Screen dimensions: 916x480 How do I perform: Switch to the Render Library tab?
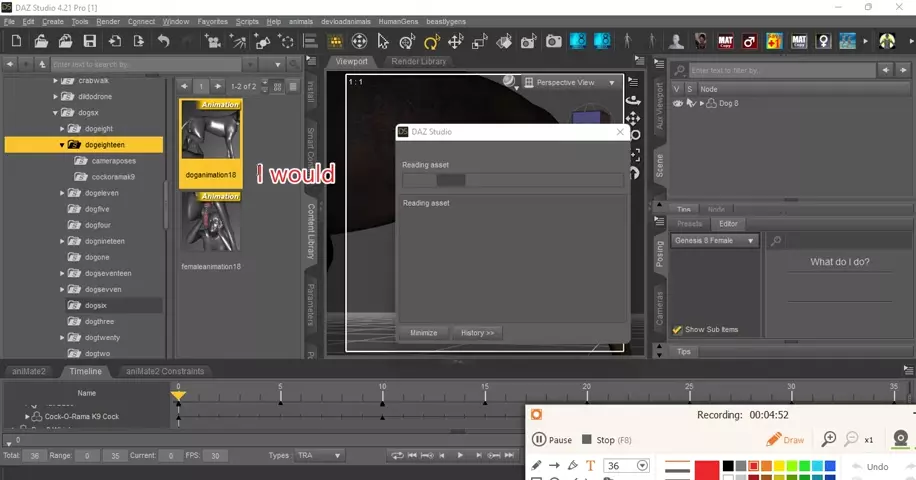[419, 61]
